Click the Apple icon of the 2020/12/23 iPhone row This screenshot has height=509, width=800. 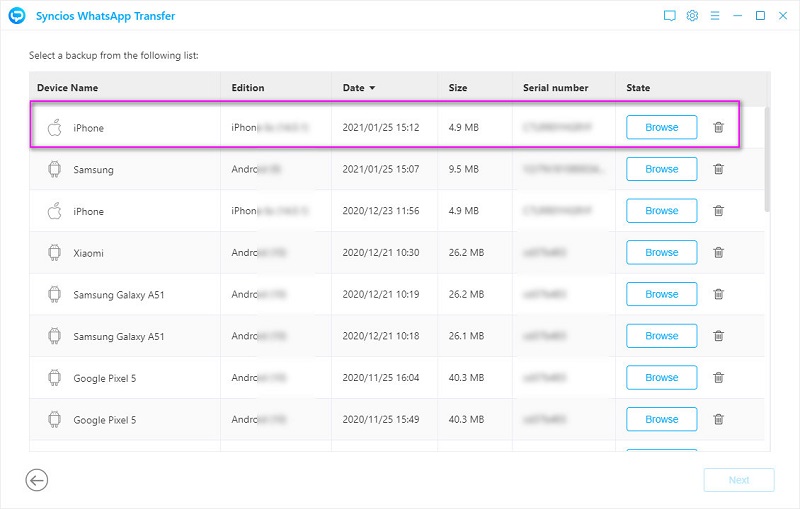point(55,211)
